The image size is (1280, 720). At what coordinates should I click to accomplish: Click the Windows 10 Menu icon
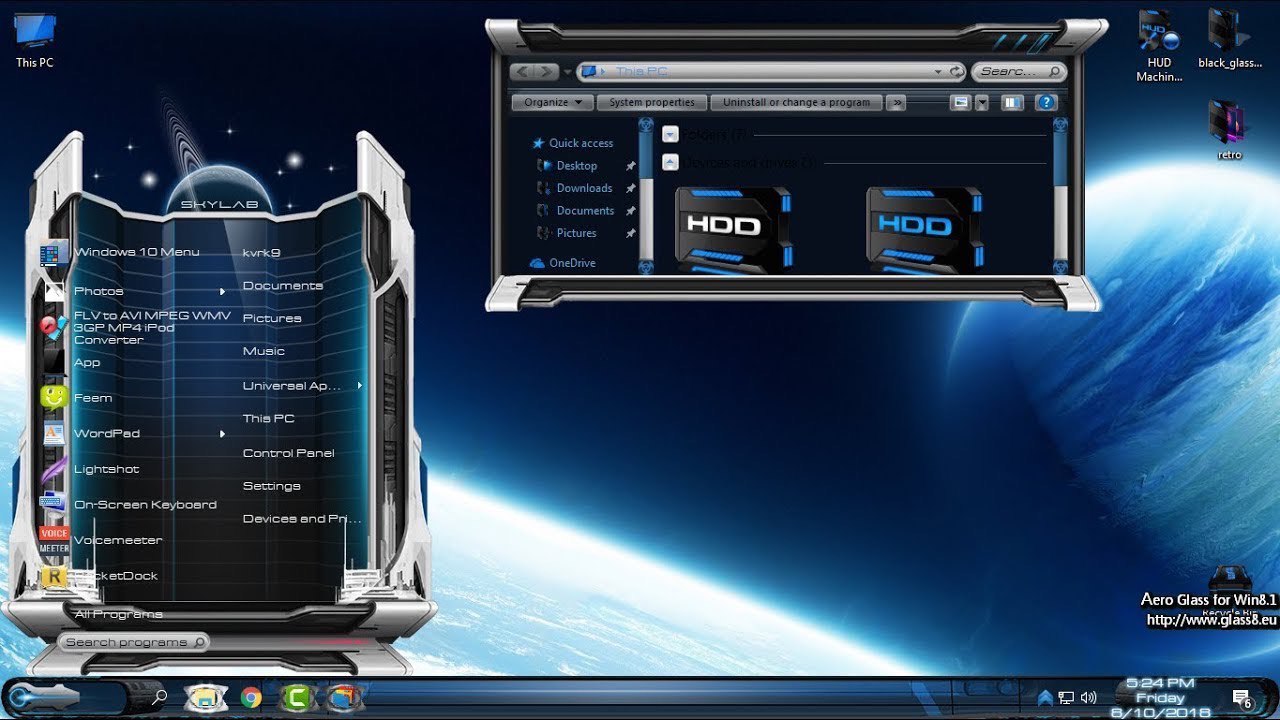coord(54,253)
